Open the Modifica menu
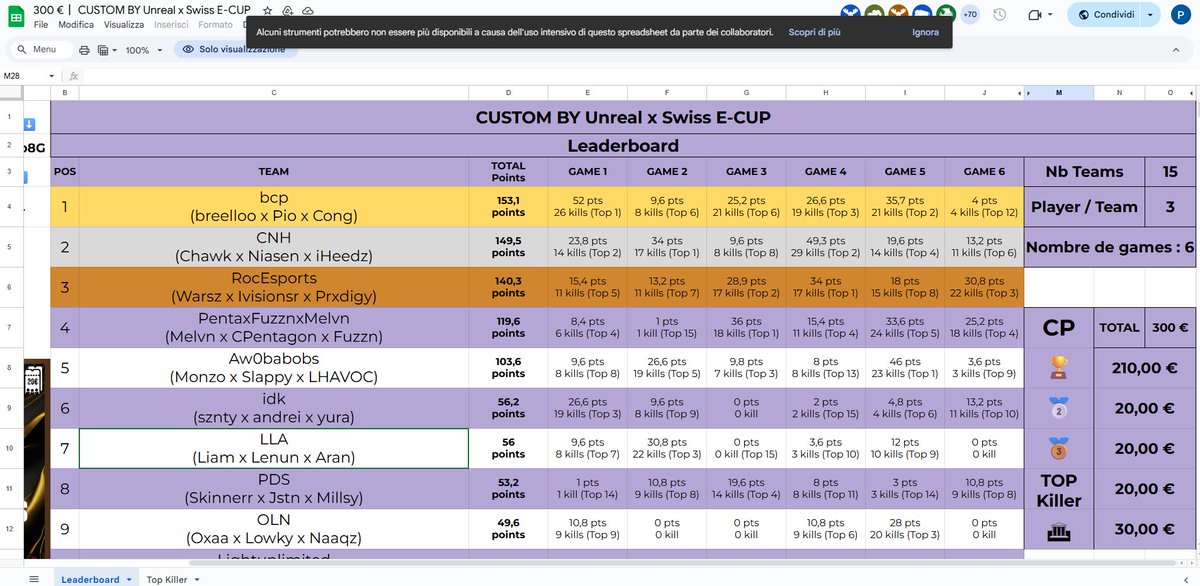 (x=76, y=24)
